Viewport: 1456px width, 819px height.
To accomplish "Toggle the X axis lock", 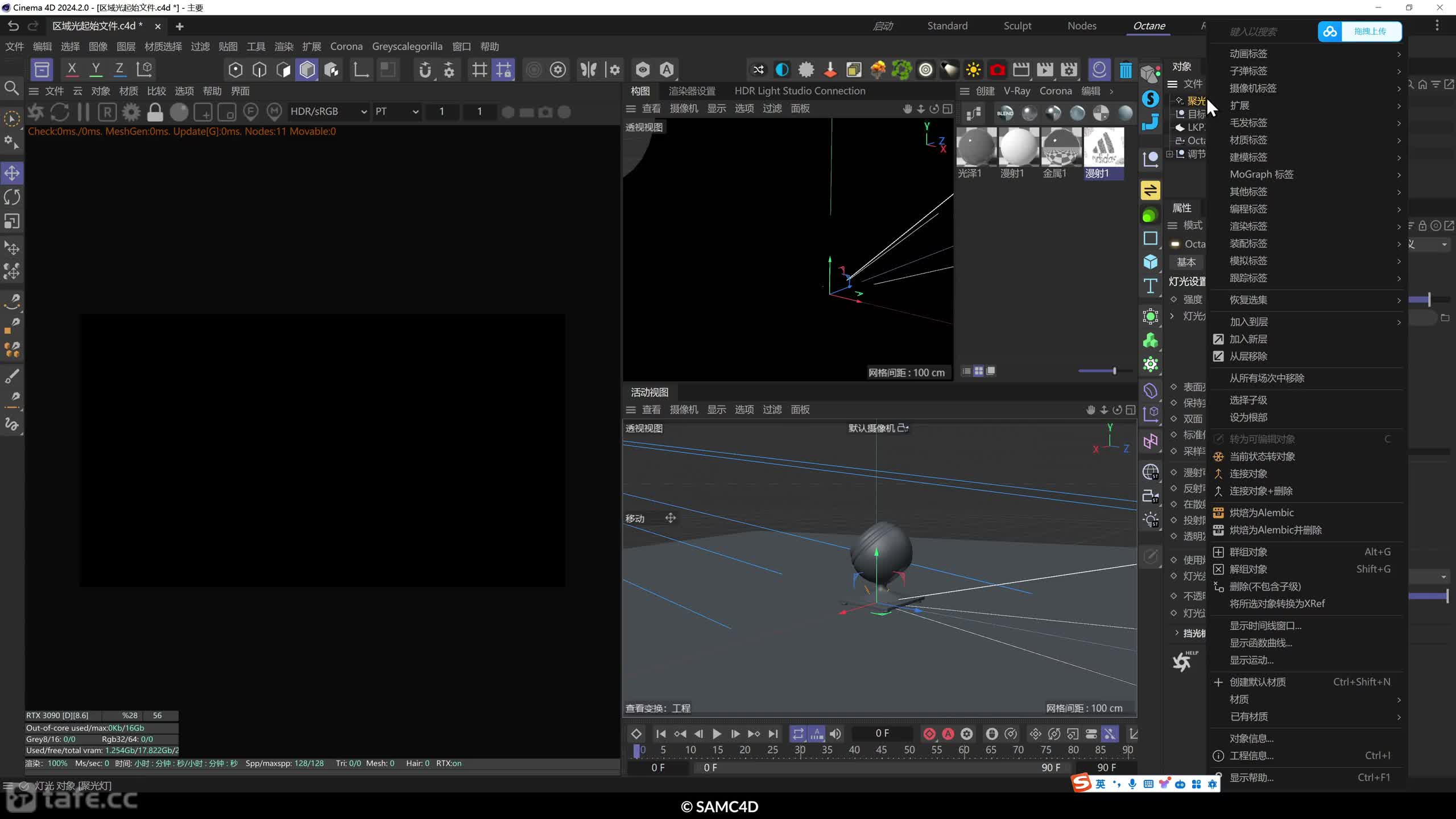I will (72, 69).
